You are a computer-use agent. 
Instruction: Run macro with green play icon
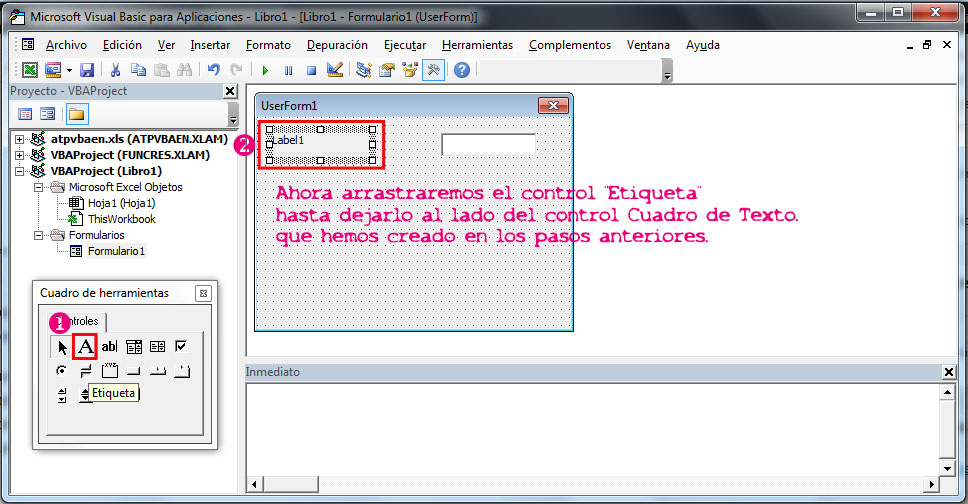265,70
